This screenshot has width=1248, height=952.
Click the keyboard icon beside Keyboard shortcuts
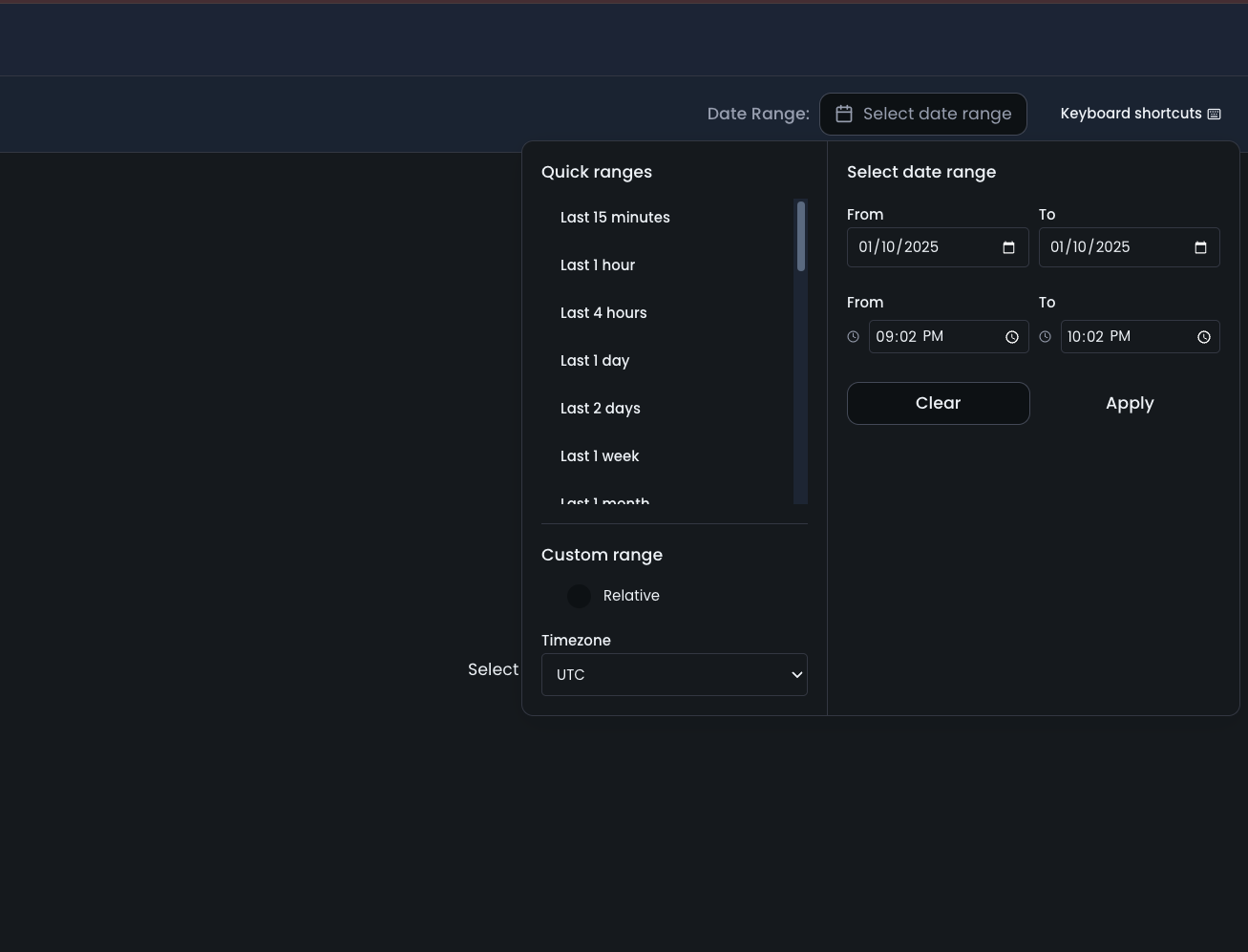tap(1214, 114)
